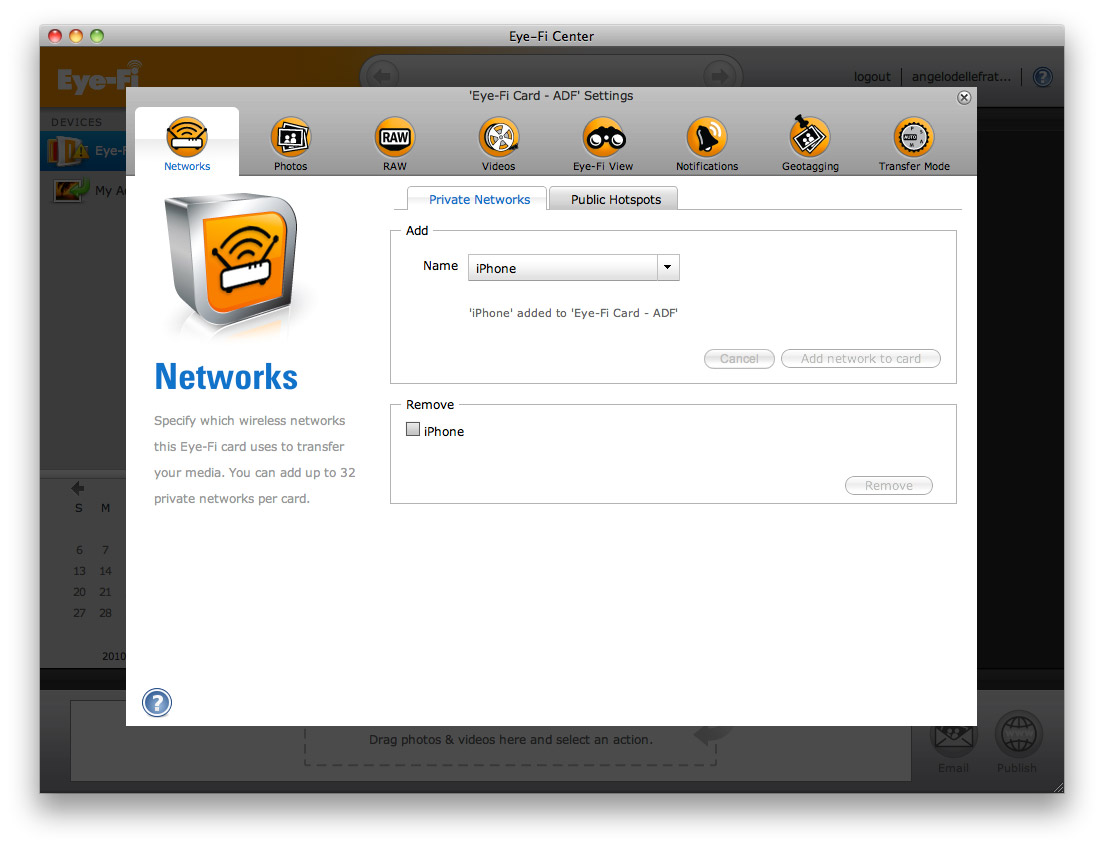This screenshot has height=848, width=1104.
Task: Click the large Networks router graphic
Action: tap(231, 261)
